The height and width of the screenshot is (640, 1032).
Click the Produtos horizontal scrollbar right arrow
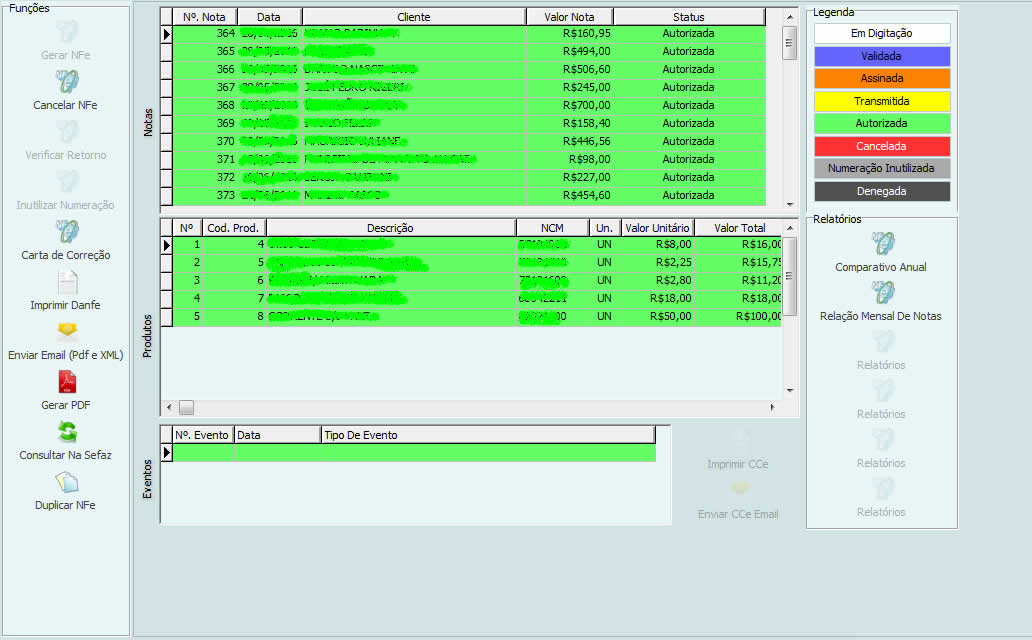click(772, 408)
